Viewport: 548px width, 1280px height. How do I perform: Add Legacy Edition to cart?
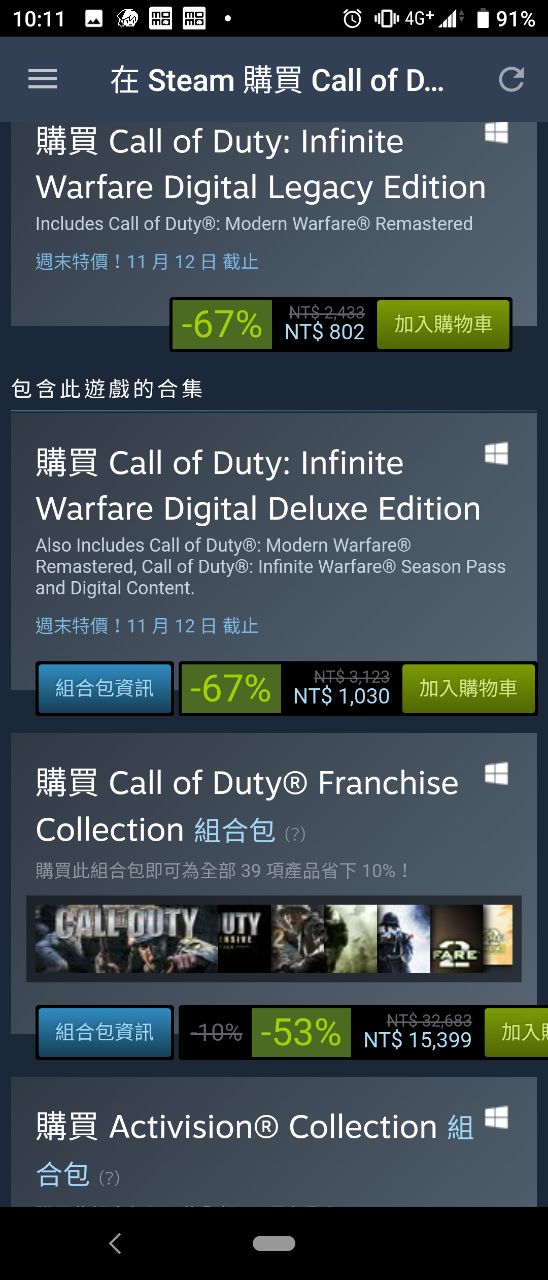point(443,324)
